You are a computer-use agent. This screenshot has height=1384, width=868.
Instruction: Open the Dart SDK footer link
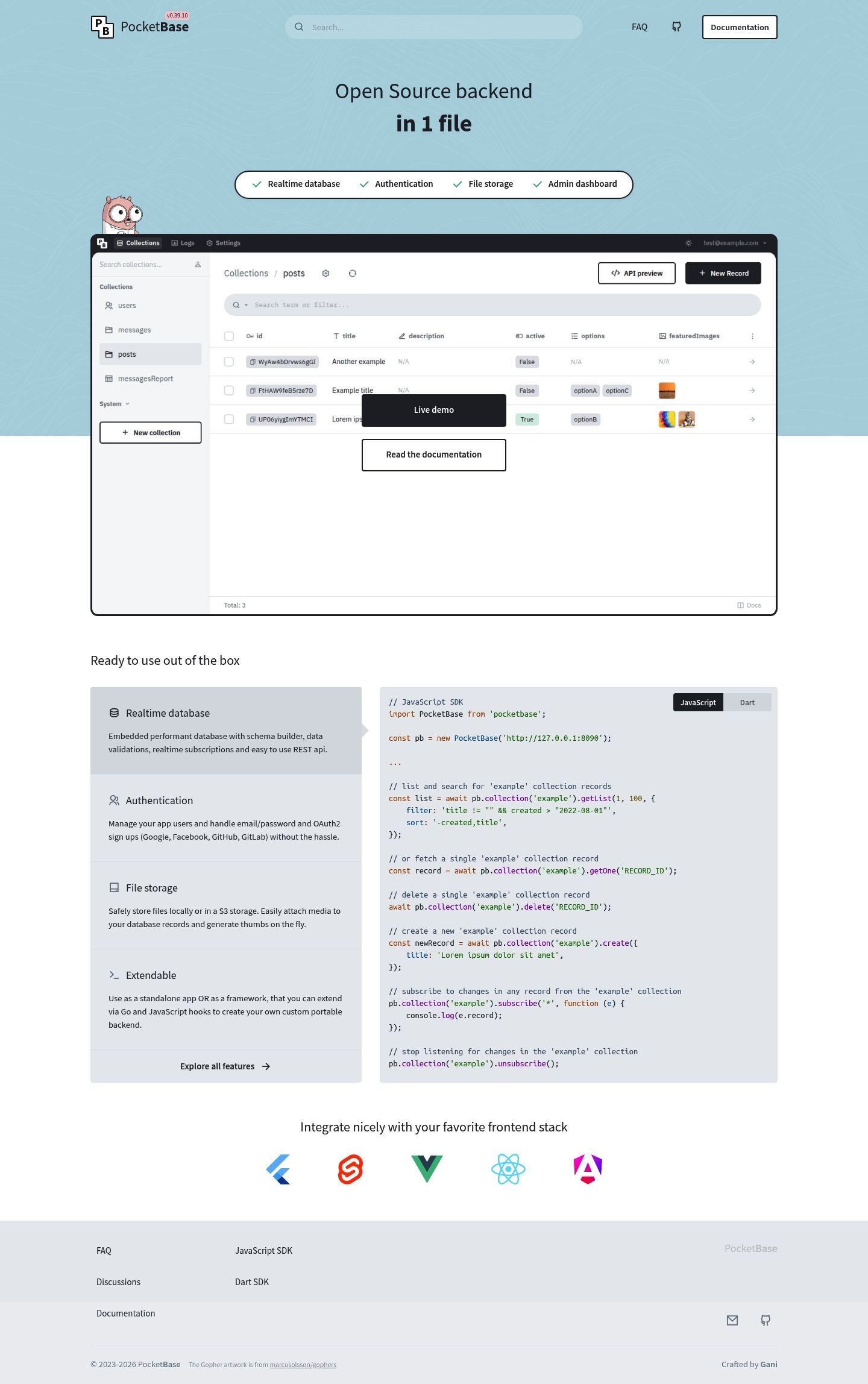coord(252,1282)
